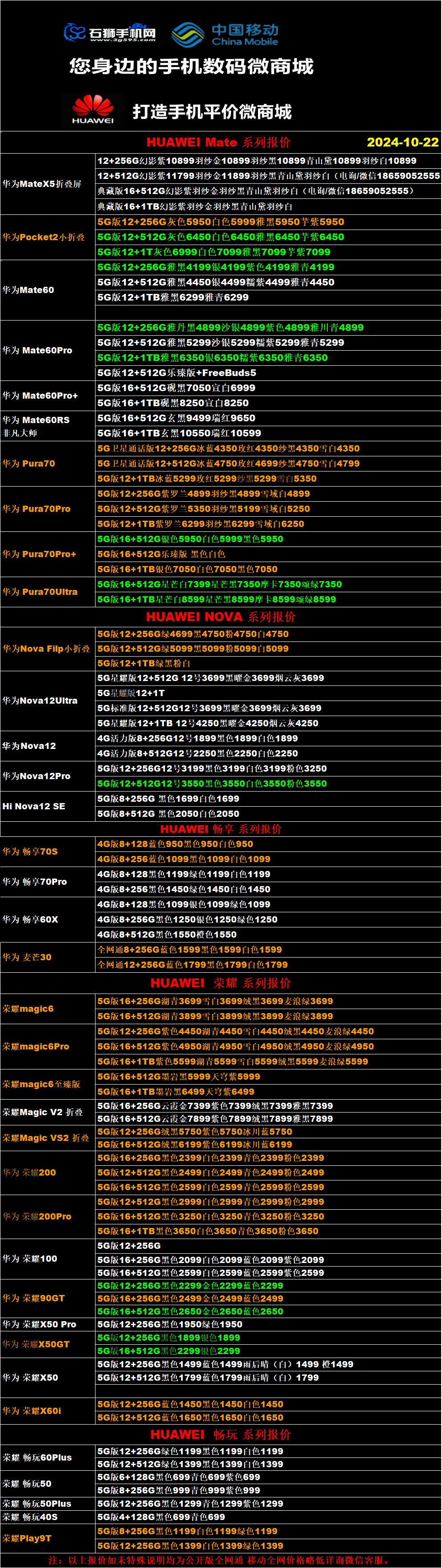The height and width of the screenshot is (1568, 442).
Task: Select the 华为 Mate60RS label
Action: click(x=36, y=420)
